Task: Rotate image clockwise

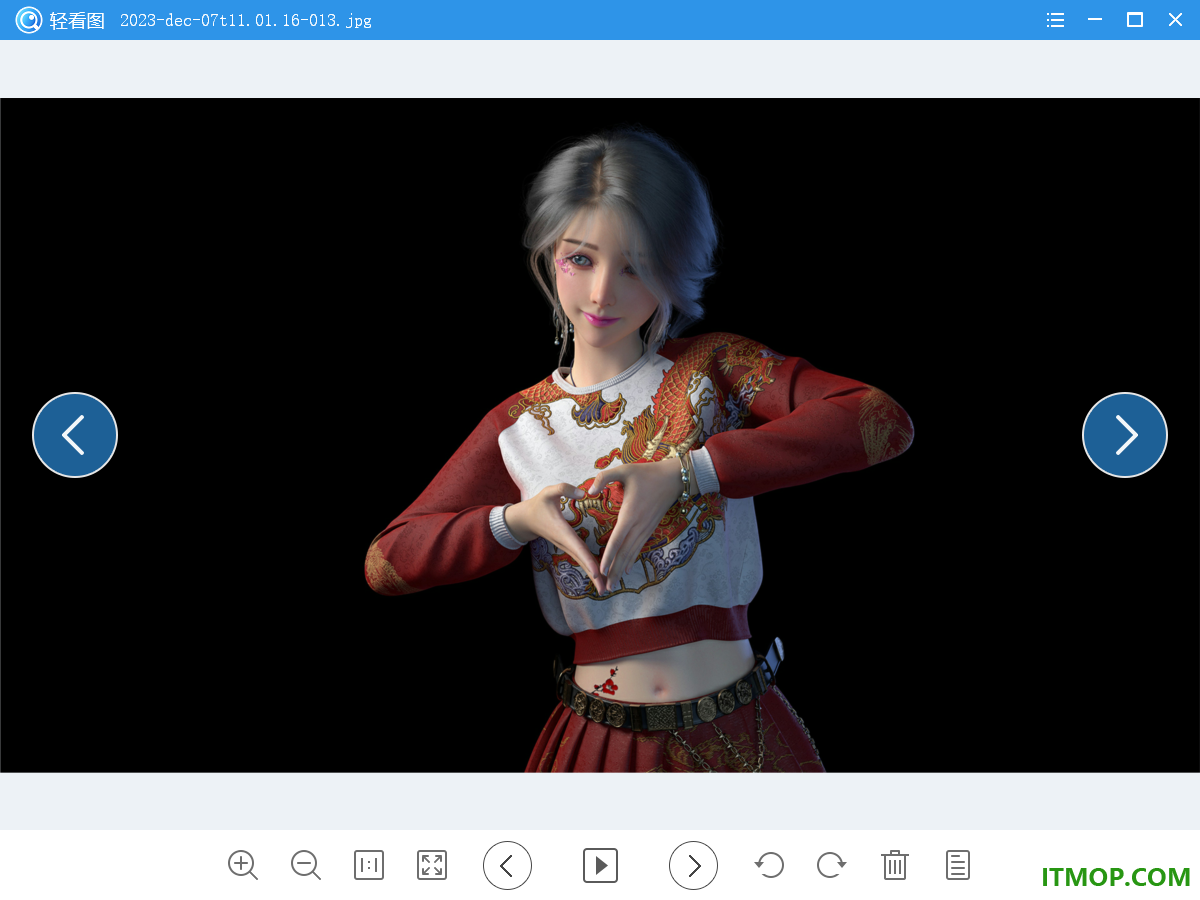Action: (832, 865)
